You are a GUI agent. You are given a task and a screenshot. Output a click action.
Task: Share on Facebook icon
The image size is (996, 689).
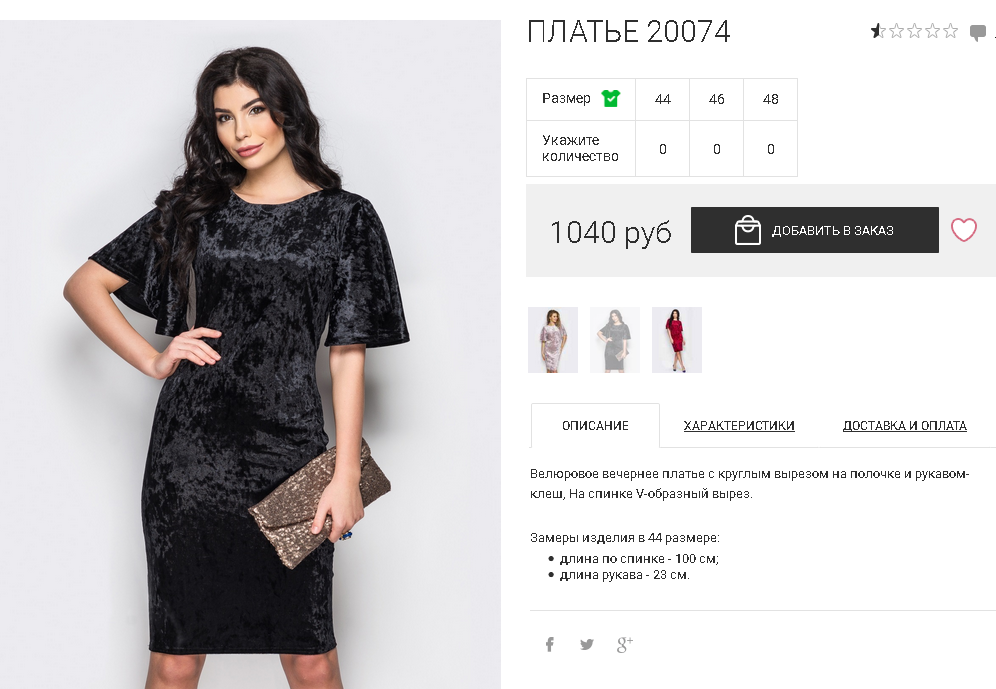click(550, 645)
